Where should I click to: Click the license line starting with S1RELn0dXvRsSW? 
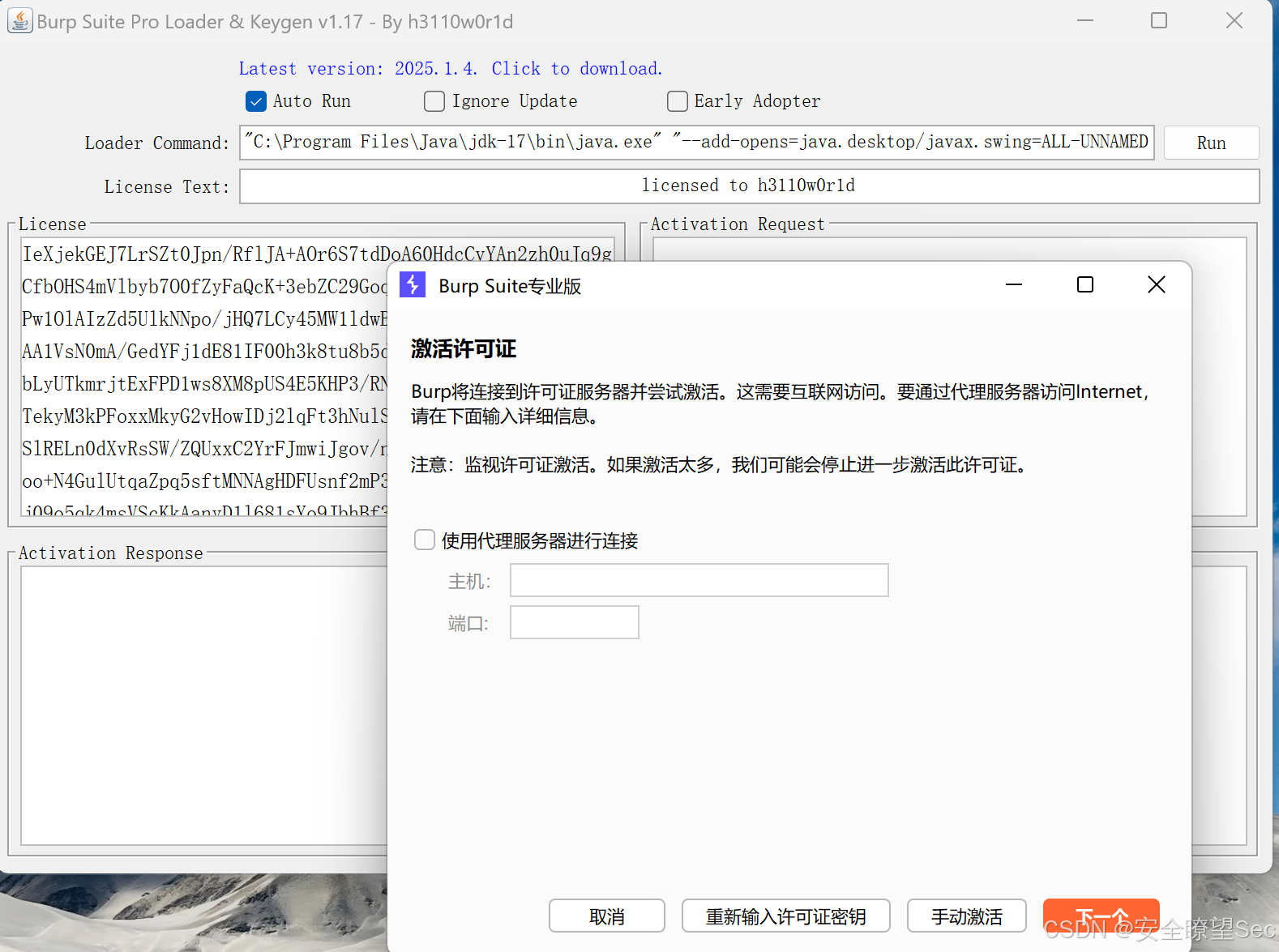204,449
